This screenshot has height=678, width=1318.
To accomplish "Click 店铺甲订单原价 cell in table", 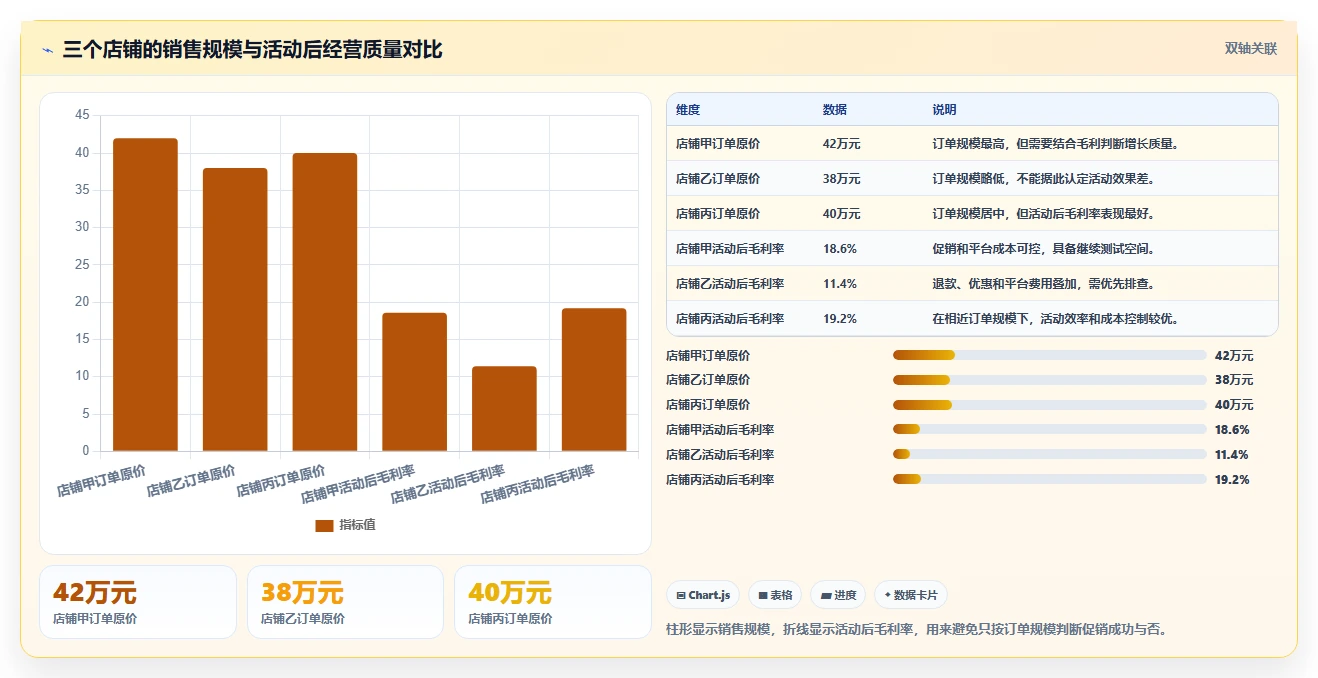I will click(x=718, y=144).
